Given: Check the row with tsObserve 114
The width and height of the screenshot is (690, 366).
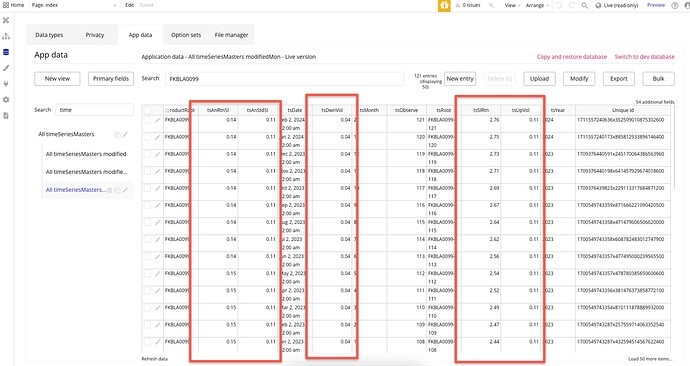Looking at the screenshot, I should pyautogui.click(x=147, y=240).
